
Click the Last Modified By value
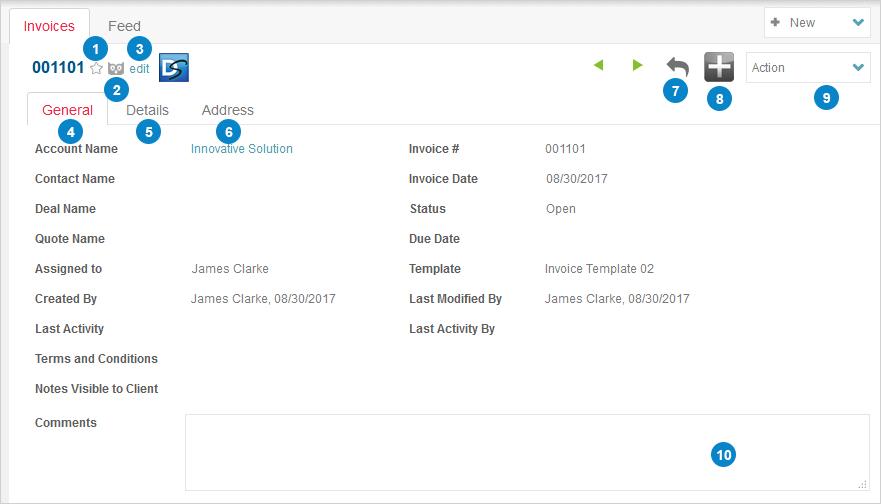617,299
